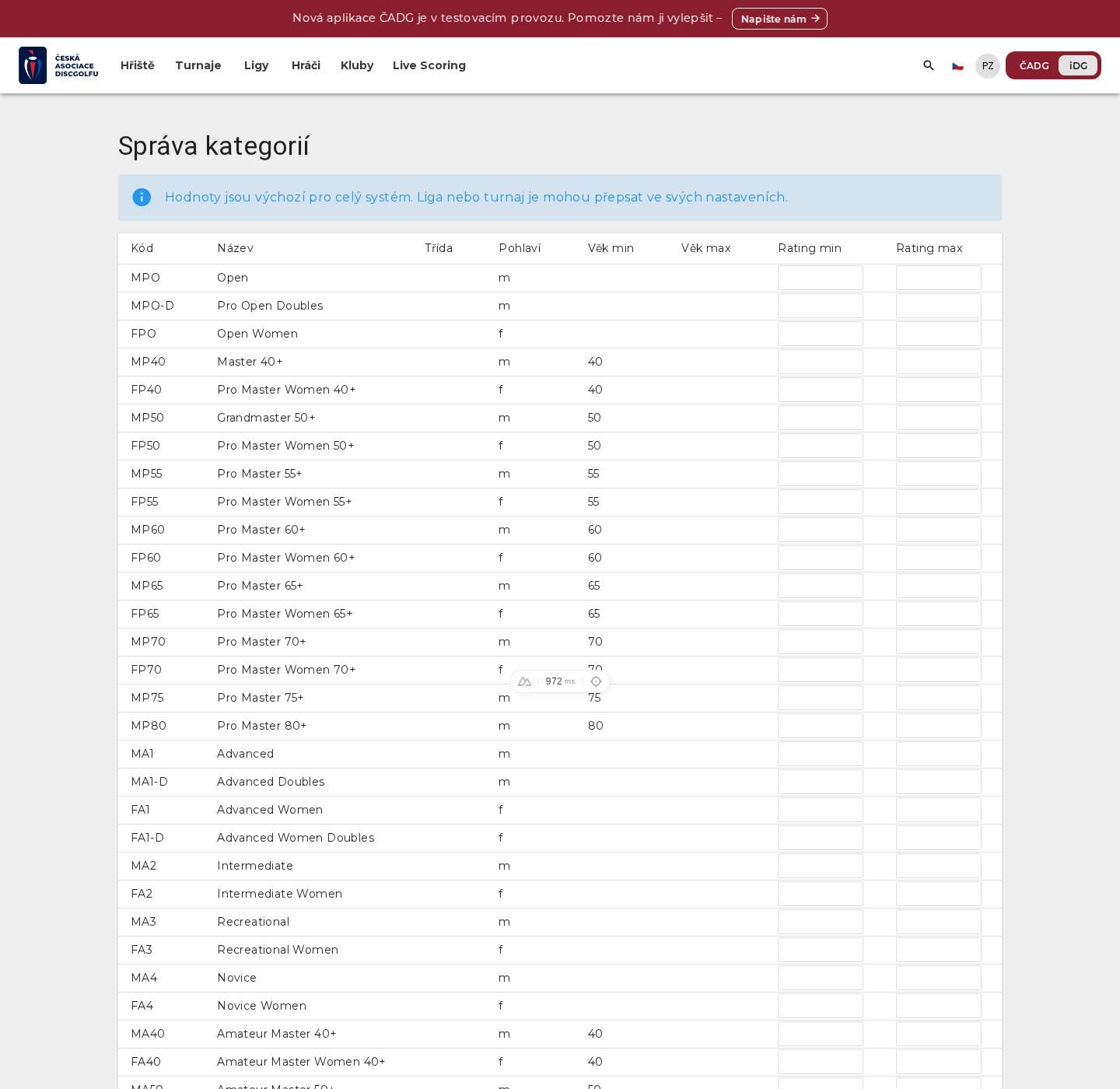Open the search magnifier icon
Image resolution: width=1120 pixels, height=1089 pixels.
click(929, 65)
